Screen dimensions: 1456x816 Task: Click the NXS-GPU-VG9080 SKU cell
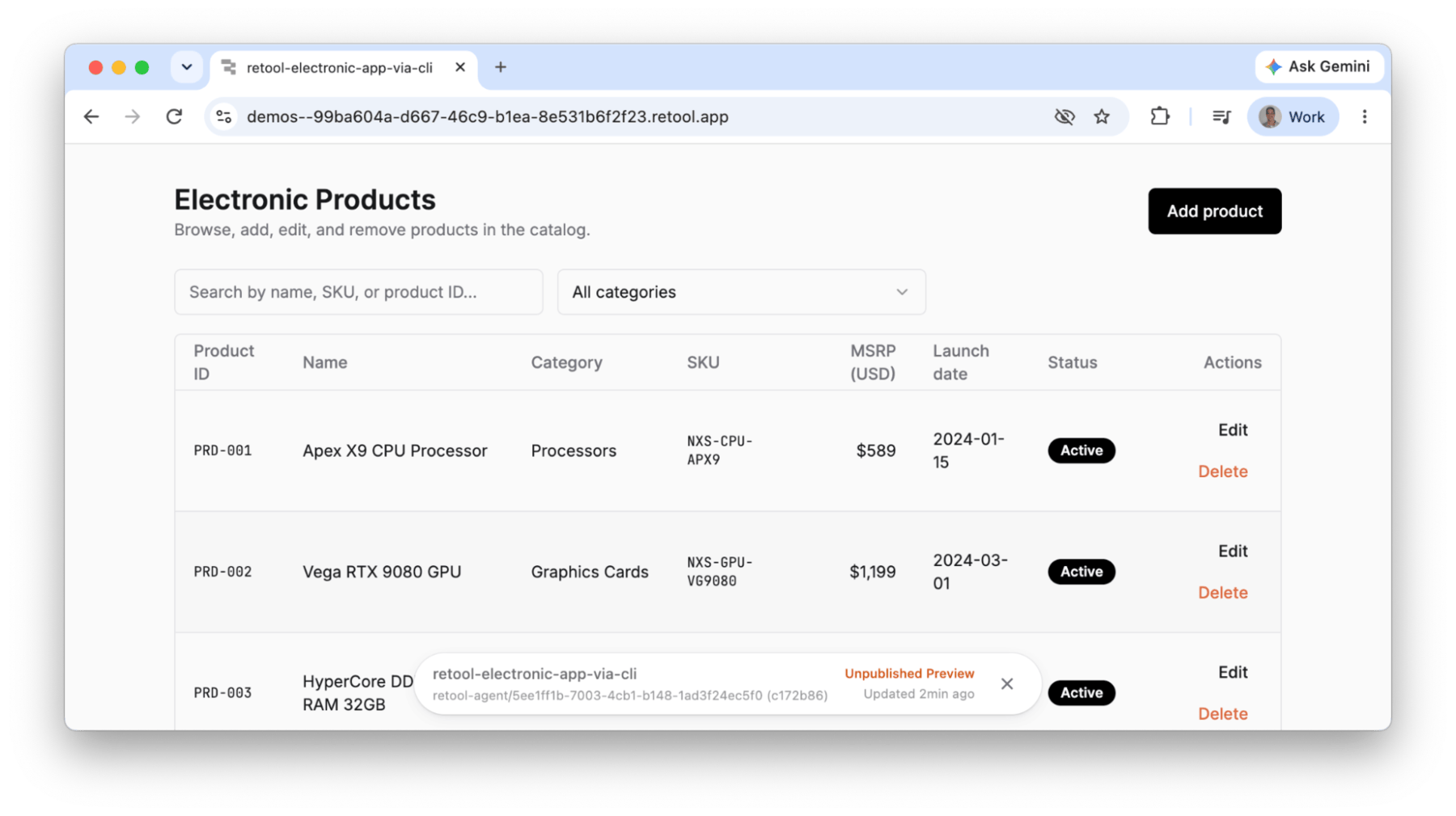(720, 572)
